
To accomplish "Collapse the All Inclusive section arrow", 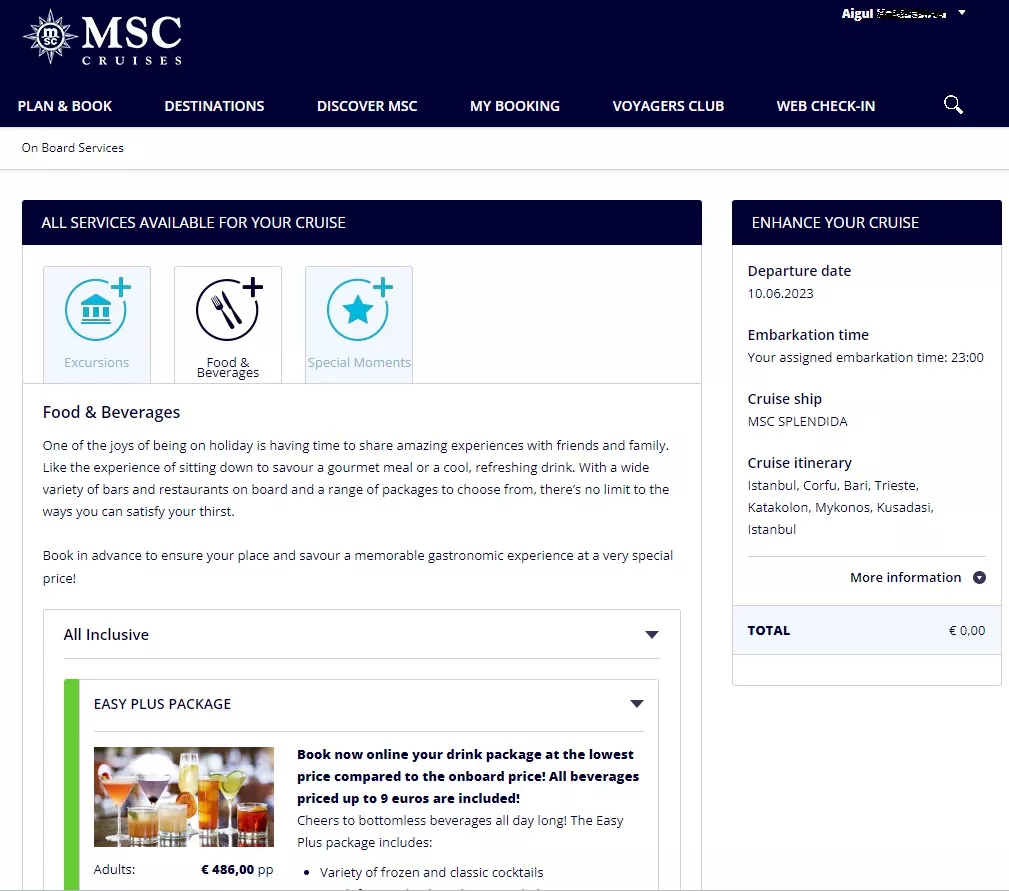I will [652, 635].
